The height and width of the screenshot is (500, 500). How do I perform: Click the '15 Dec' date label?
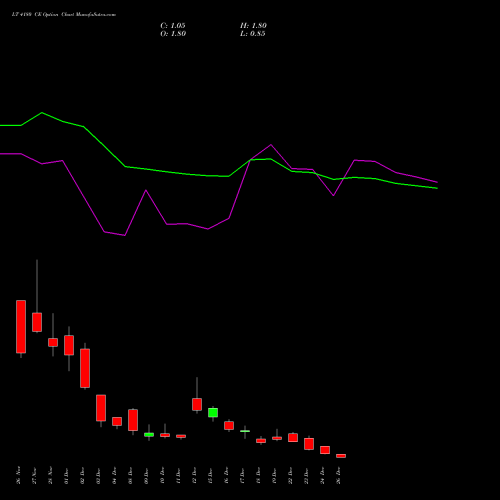(210, 475)
